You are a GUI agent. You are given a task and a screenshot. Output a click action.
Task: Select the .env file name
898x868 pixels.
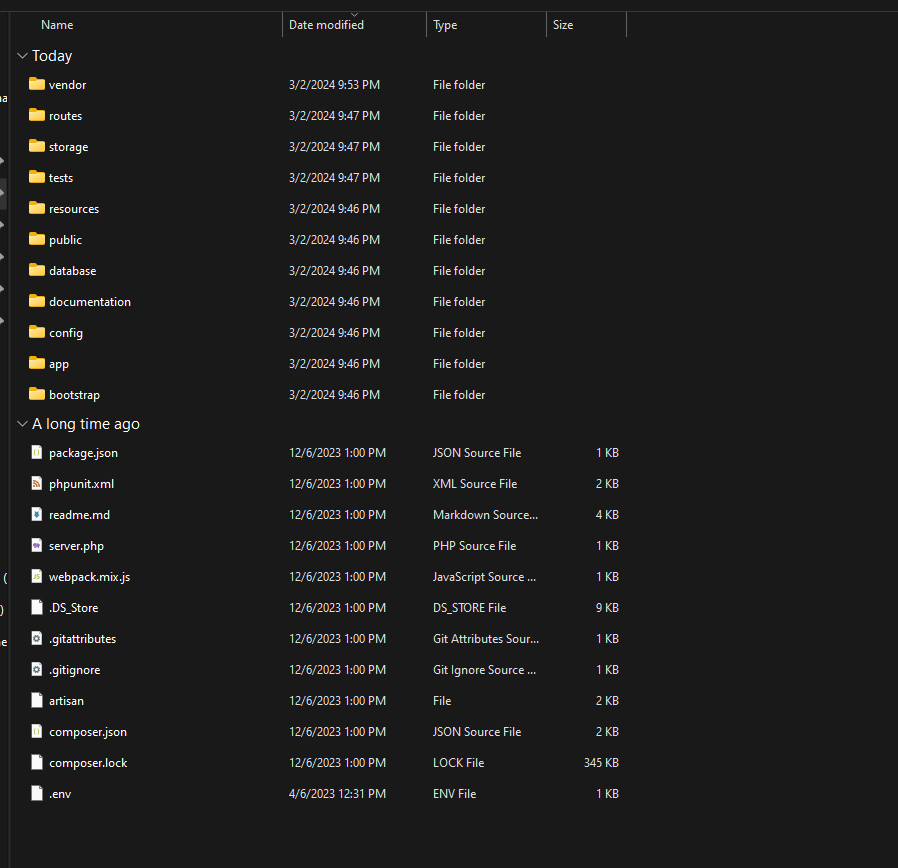[60, 794]
